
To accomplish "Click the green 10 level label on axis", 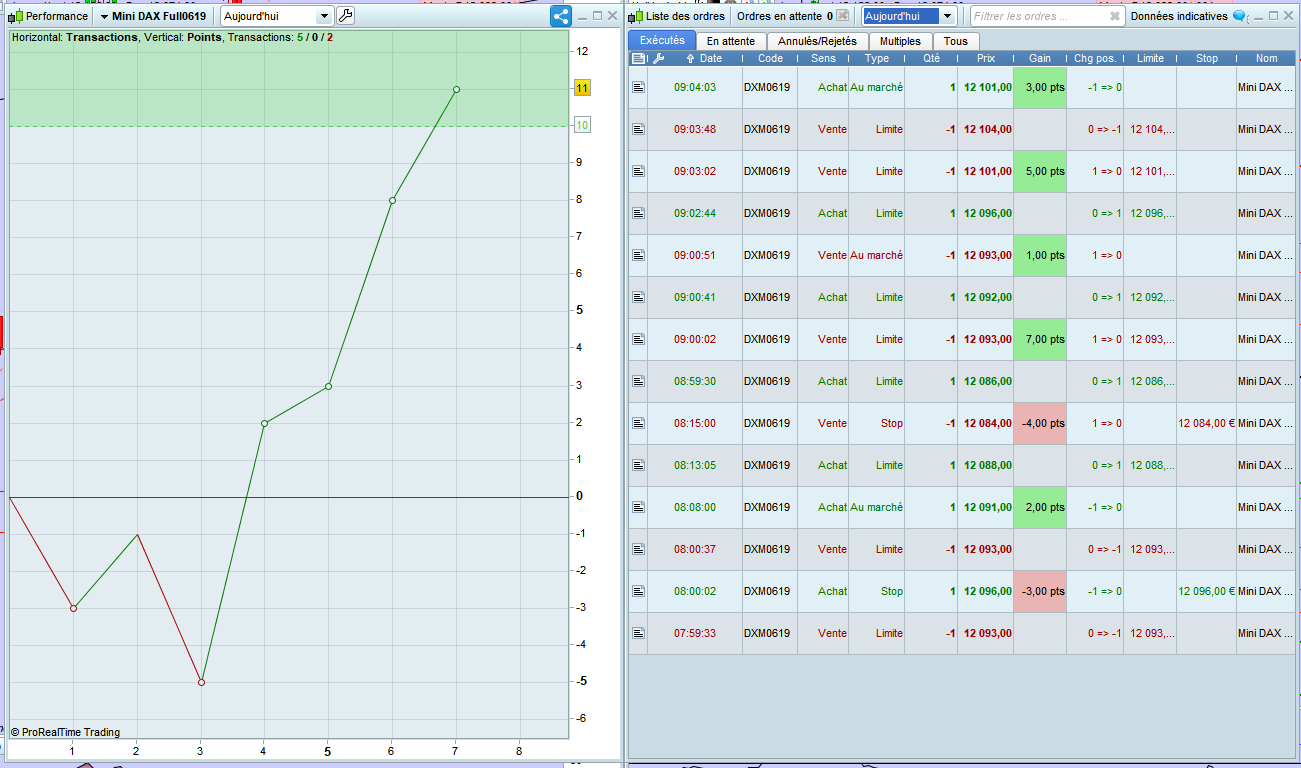I will coord(582,125).
